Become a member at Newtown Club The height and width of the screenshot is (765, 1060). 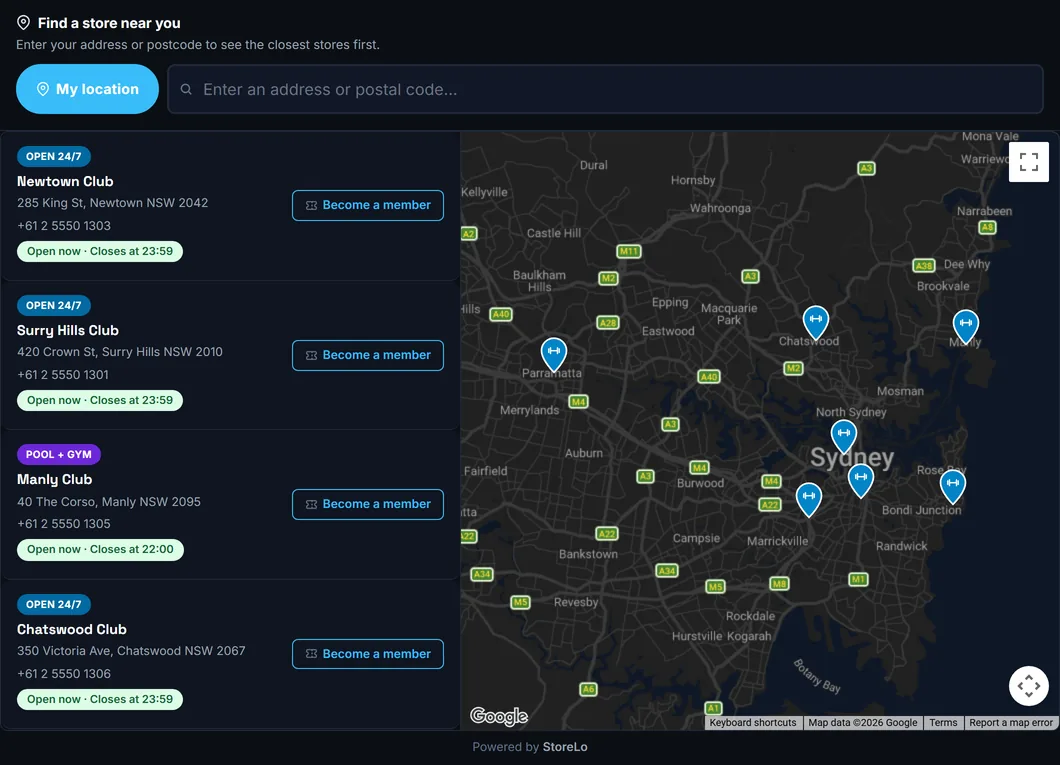click(x=368, y=205)
